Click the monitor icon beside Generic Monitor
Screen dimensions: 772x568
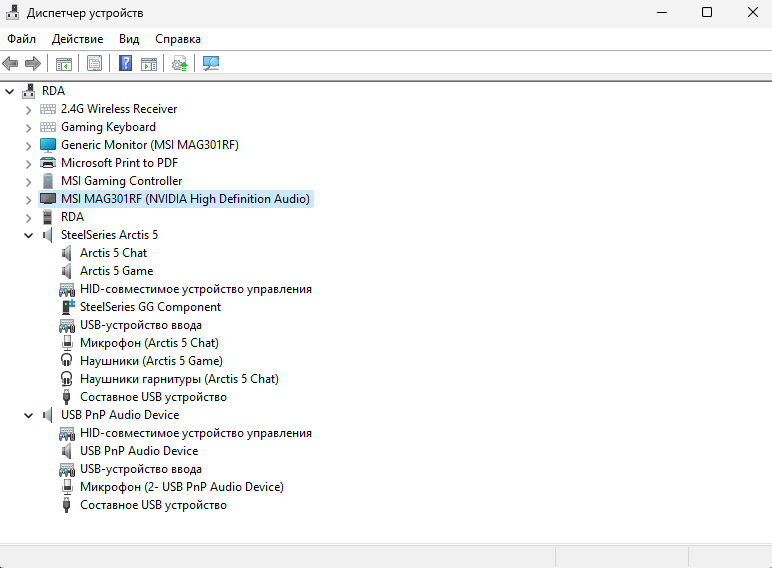[48, 145]
